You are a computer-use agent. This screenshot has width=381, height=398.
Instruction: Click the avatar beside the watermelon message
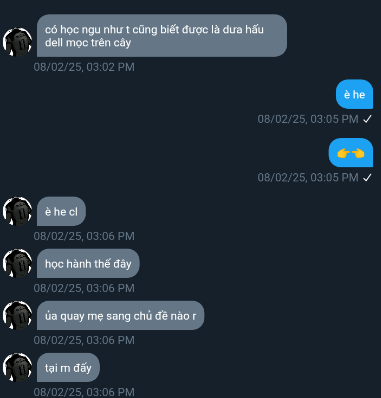pyautogui.click(x=17, y=42)
